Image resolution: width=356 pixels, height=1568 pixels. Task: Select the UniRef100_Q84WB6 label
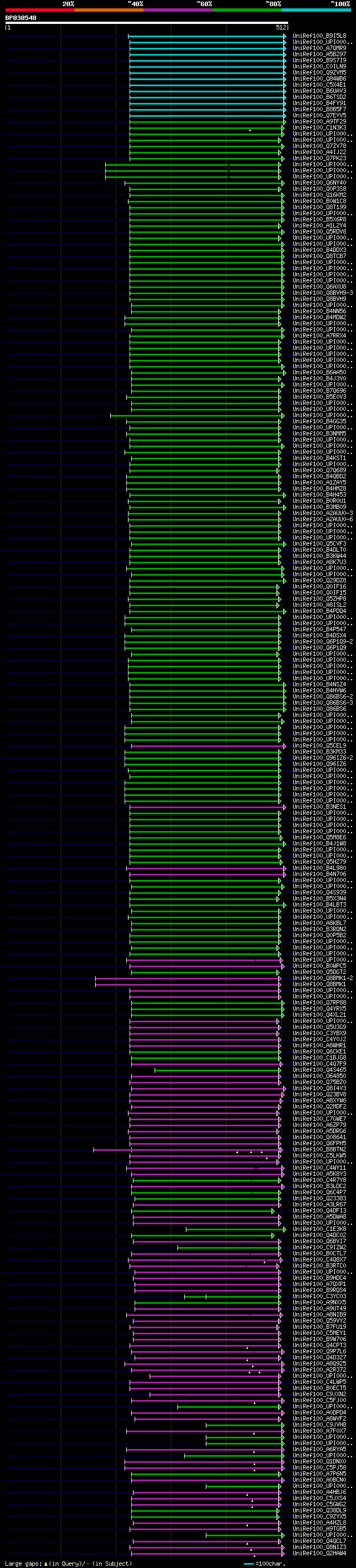[319, 78]
